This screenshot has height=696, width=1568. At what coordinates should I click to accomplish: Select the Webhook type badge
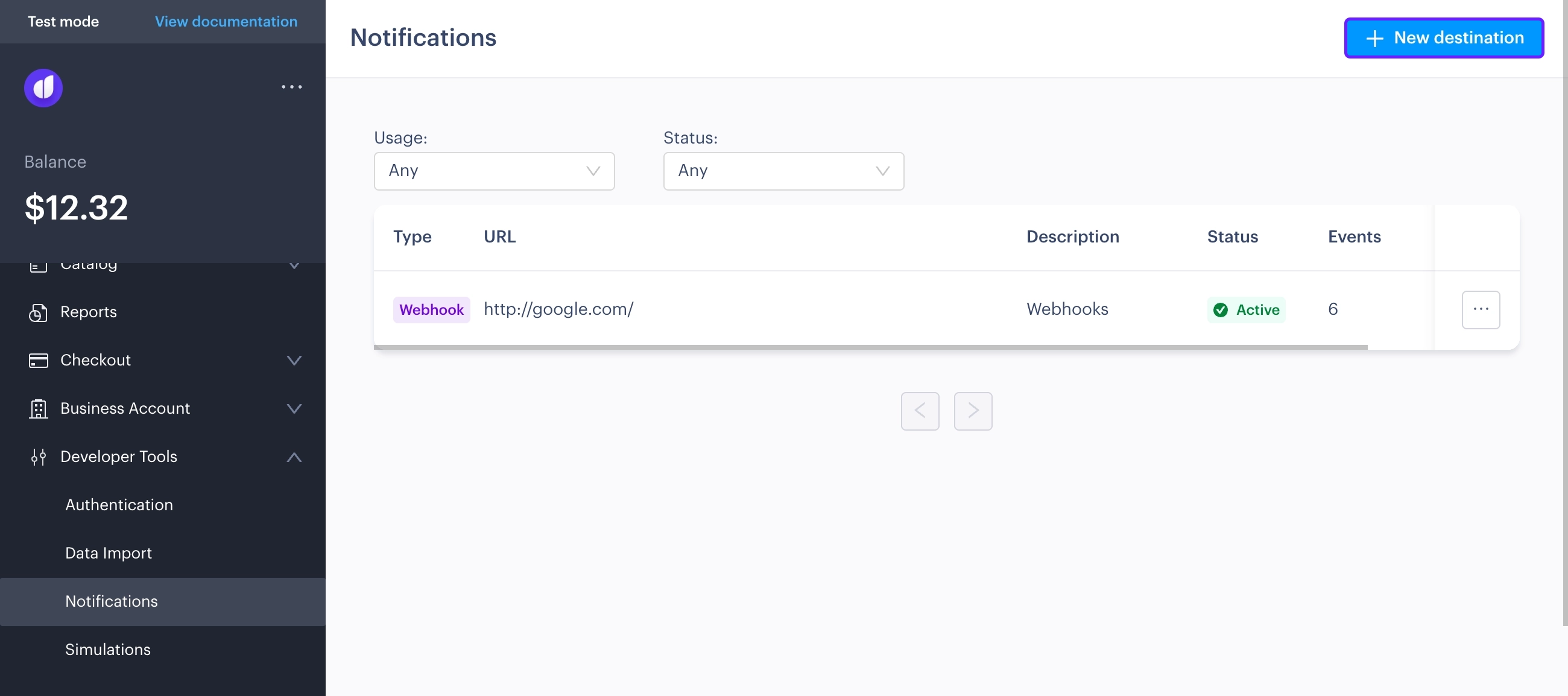tap(432, 309)
